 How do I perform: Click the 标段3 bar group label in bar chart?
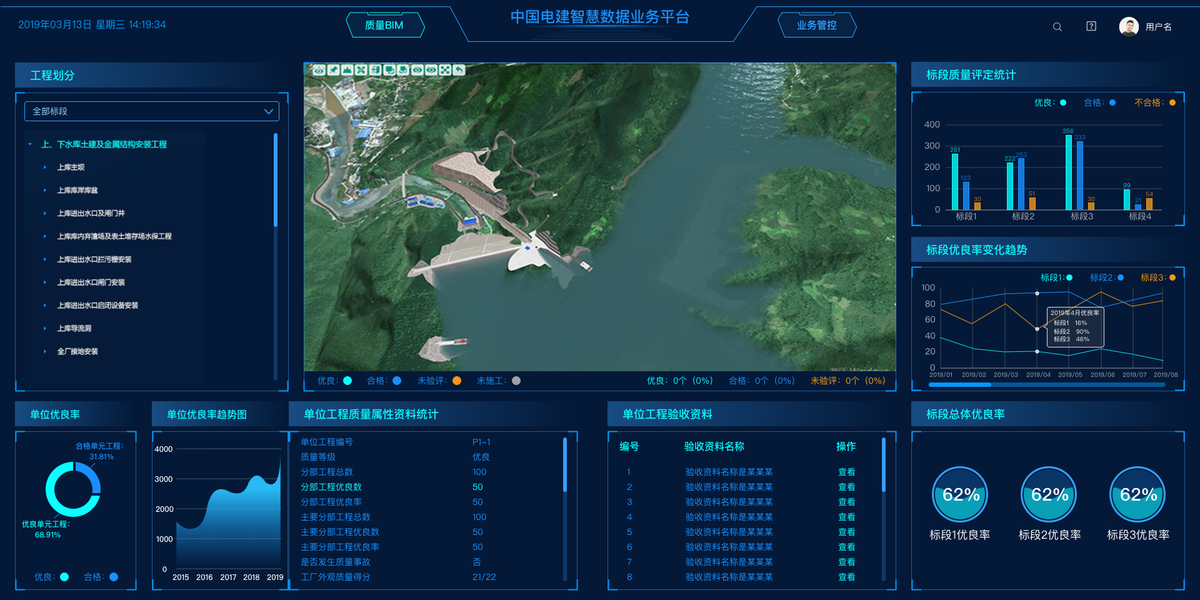1081,216
